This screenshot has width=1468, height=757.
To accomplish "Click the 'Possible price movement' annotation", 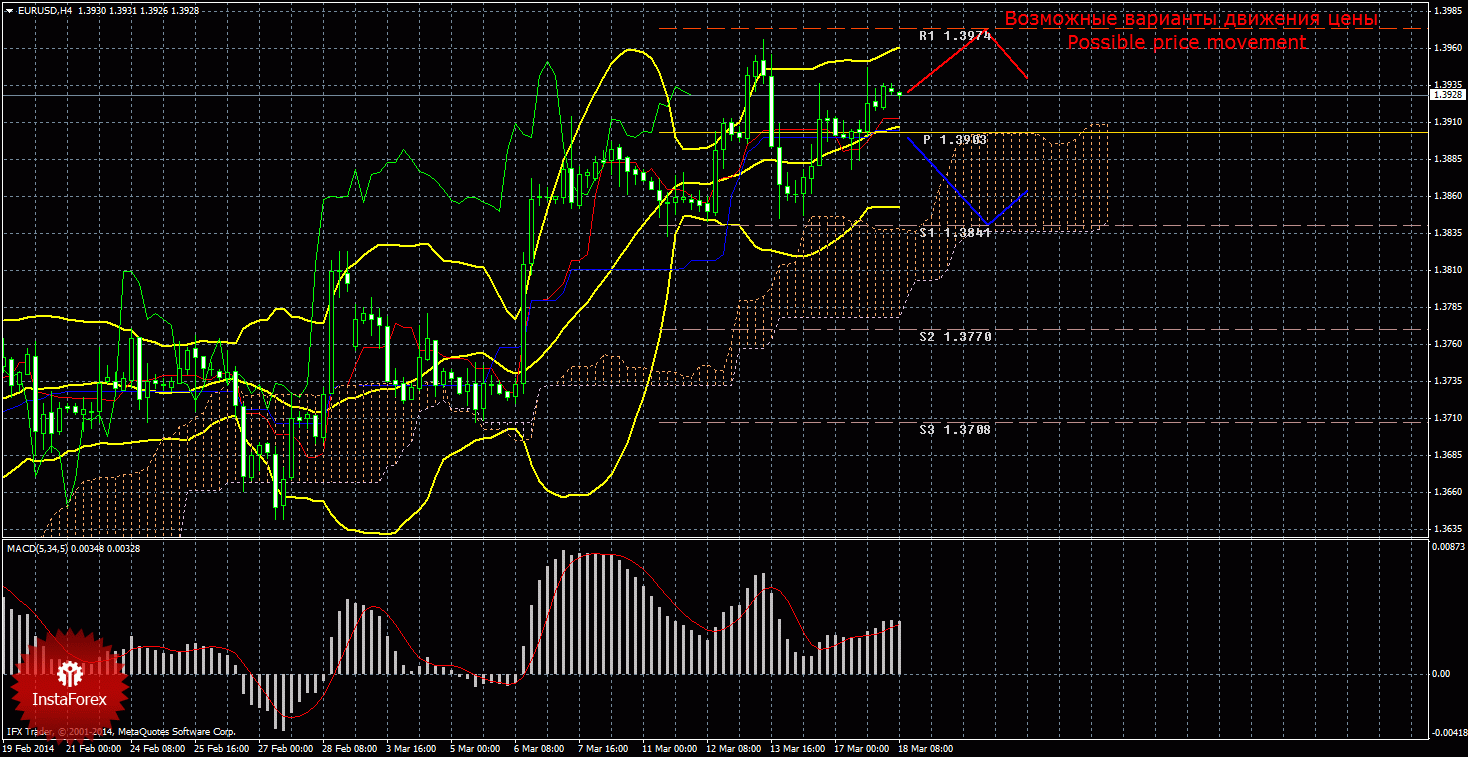I will [1186, 42].
